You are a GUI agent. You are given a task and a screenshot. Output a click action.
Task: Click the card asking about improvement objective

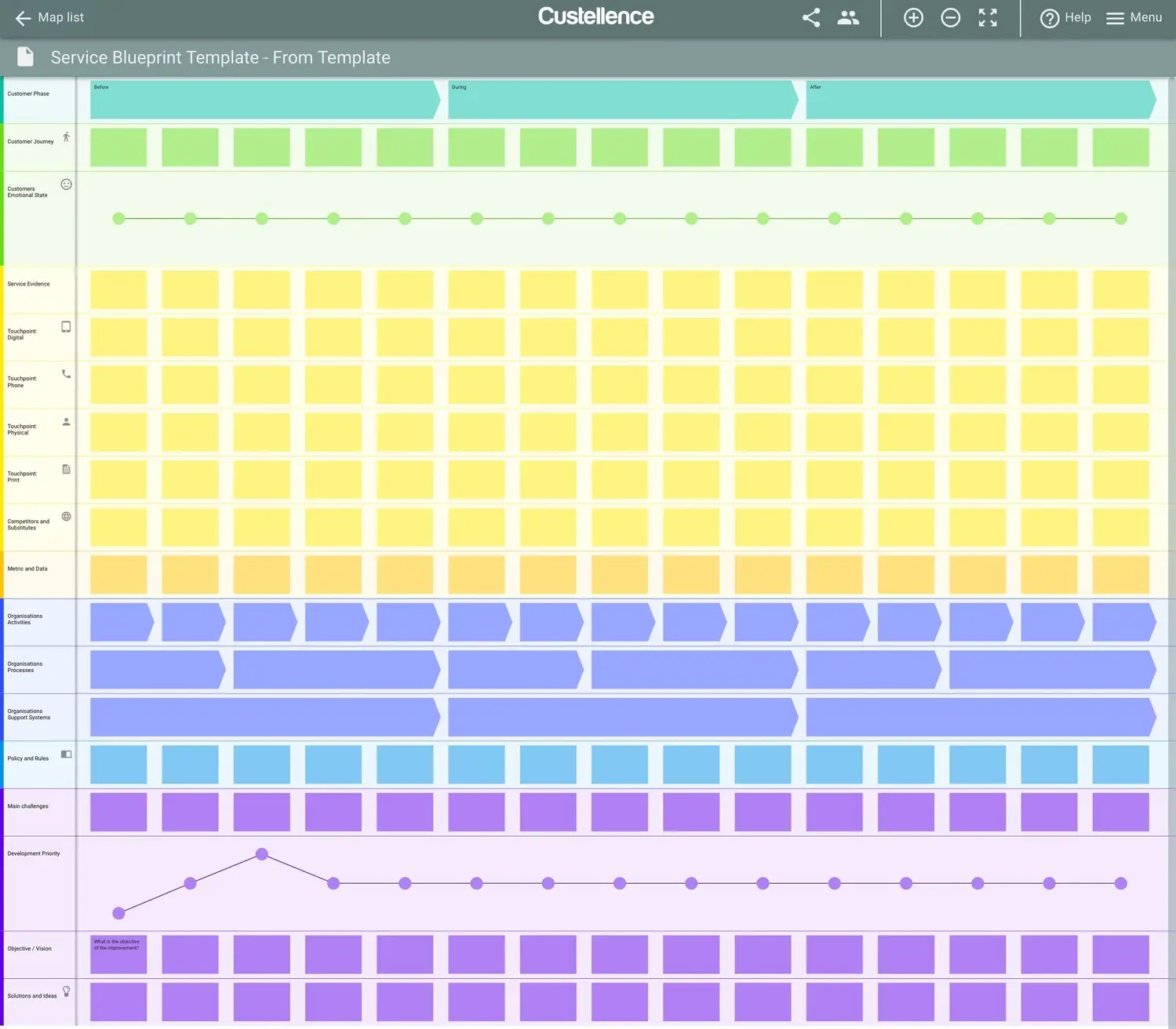pos(118,954)
